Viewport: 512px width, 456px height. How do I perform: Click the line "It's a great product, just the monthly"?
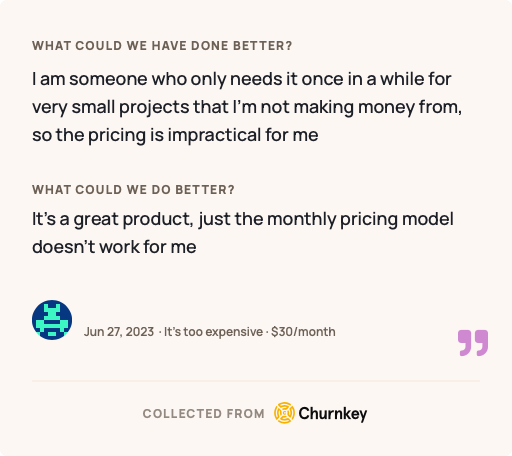(x=243, y=220)
